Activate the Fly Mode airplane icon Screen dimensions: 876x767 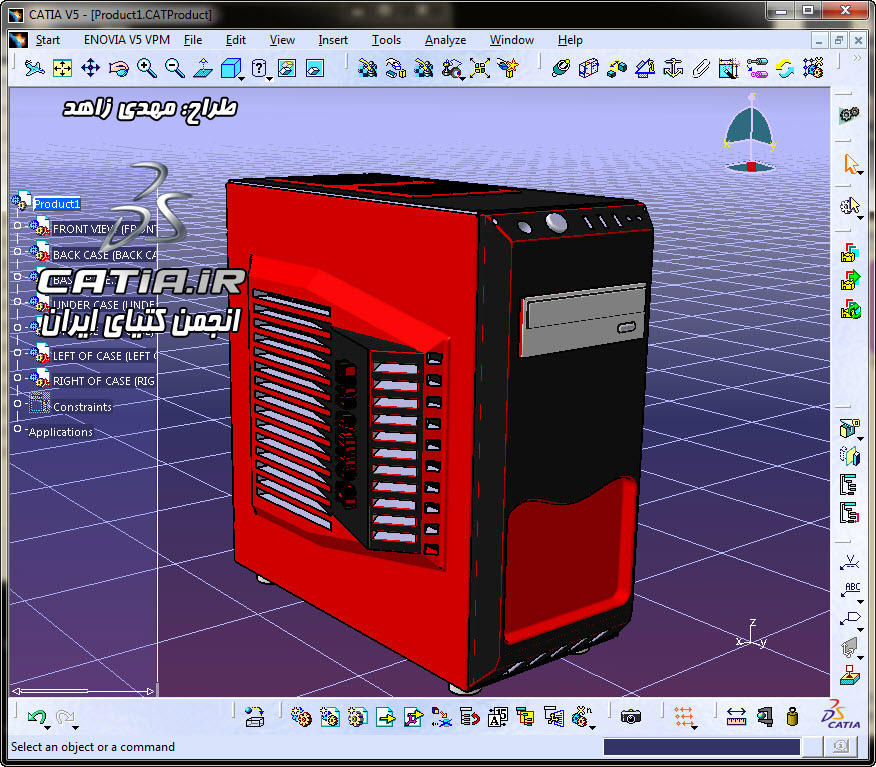tap(35, 68)
